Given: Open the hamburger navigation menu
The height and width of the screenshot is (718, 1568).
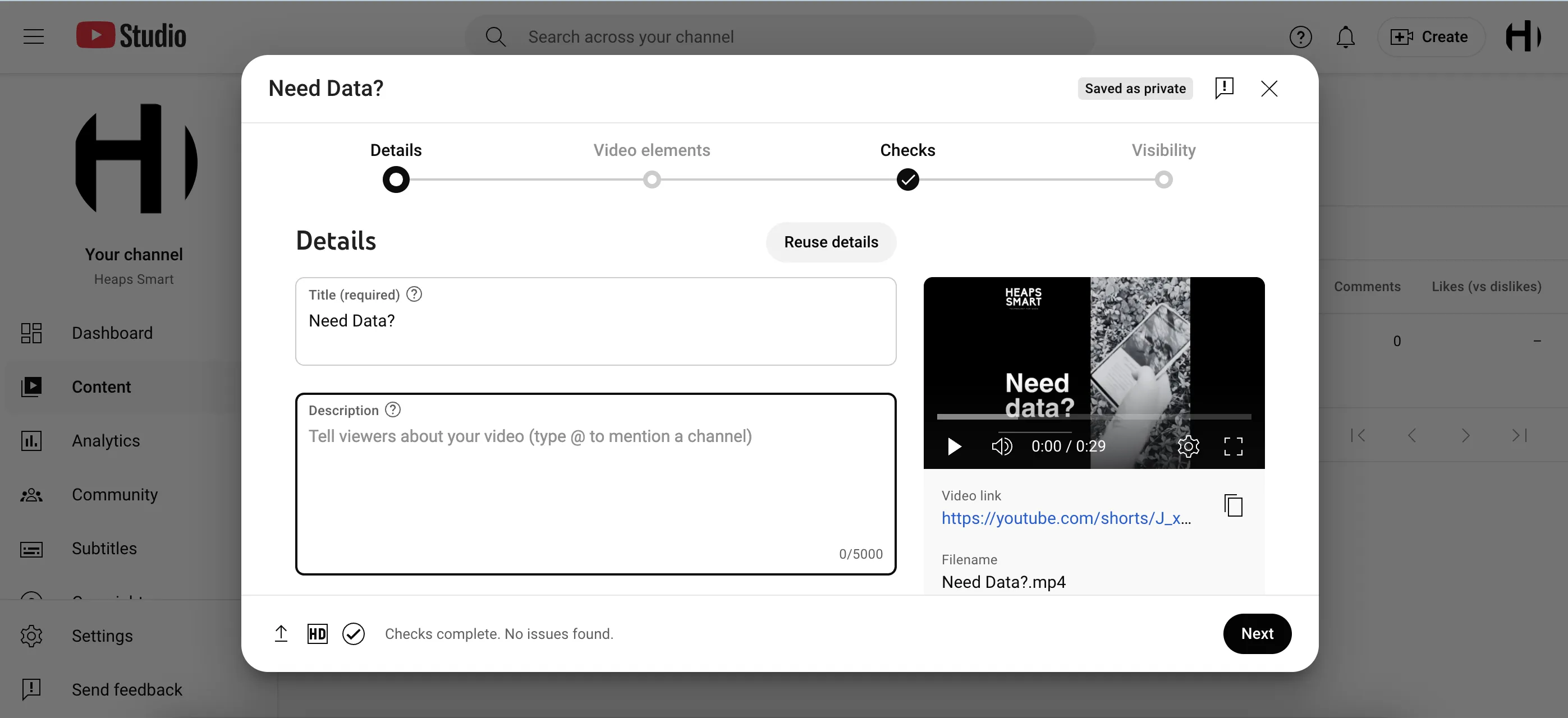Looking at the screenshot, I should 34,36.
